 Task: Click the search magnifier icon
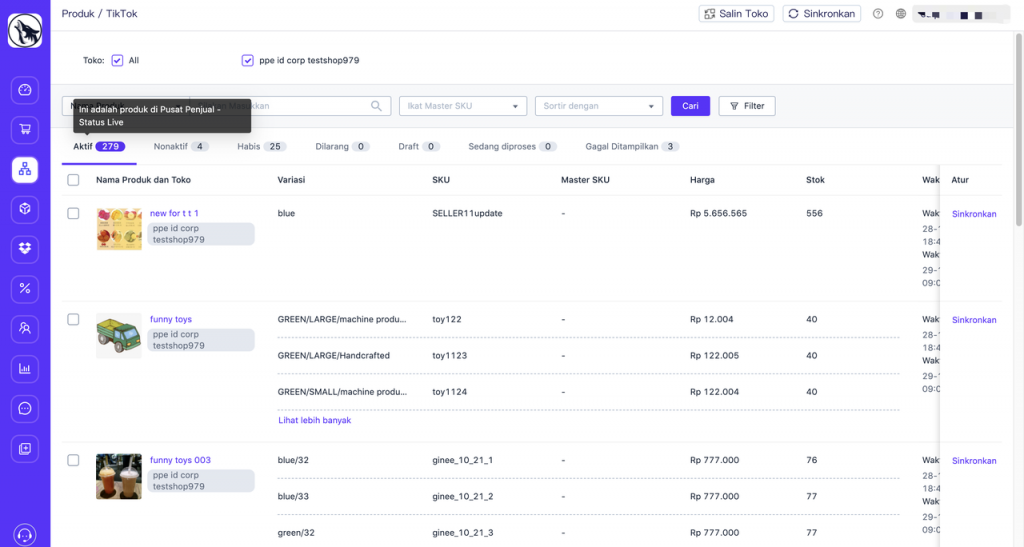(x=376, y=106)
